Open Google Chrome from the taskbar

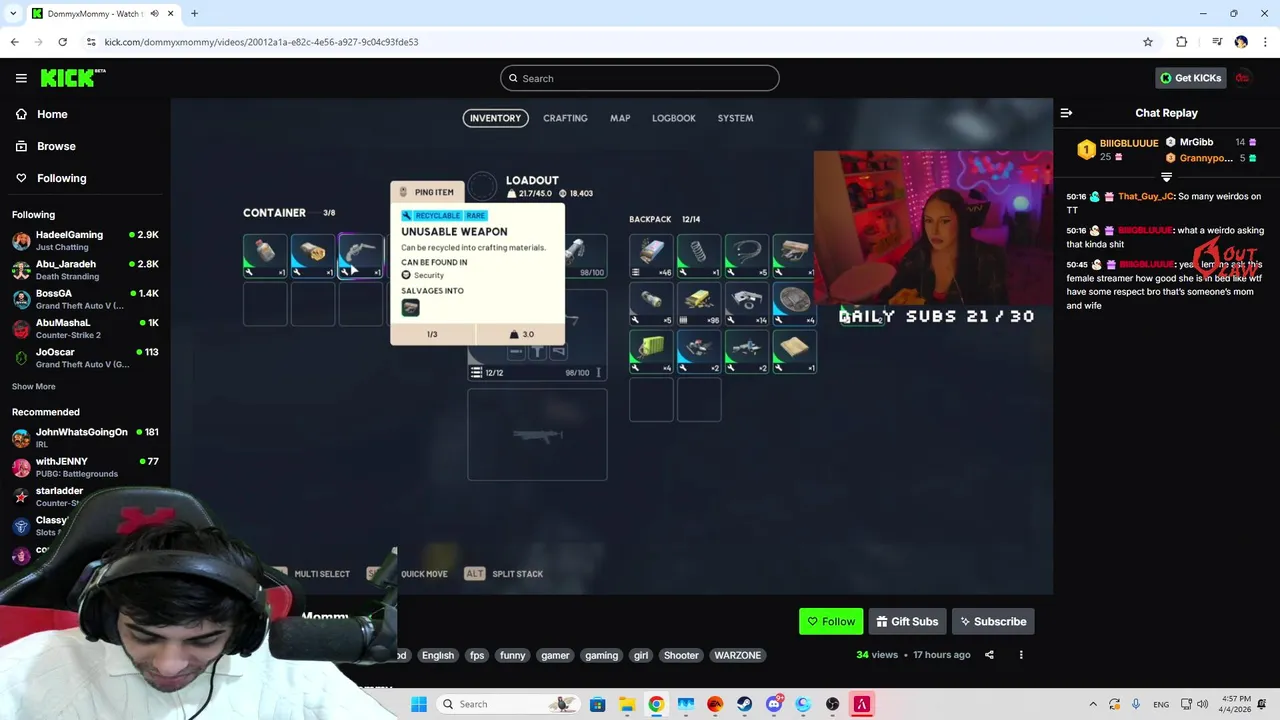pyautogui.click(x=656, y=704)
